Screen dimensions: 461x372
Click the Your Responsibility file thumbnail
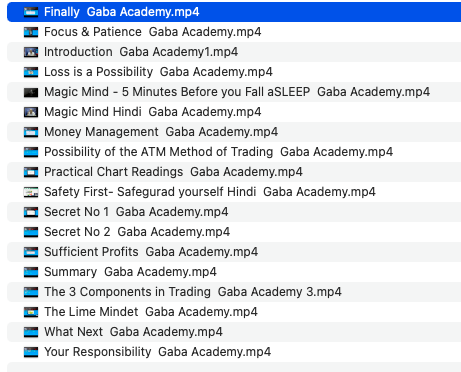pyautogui.click(x=31, y=352)
